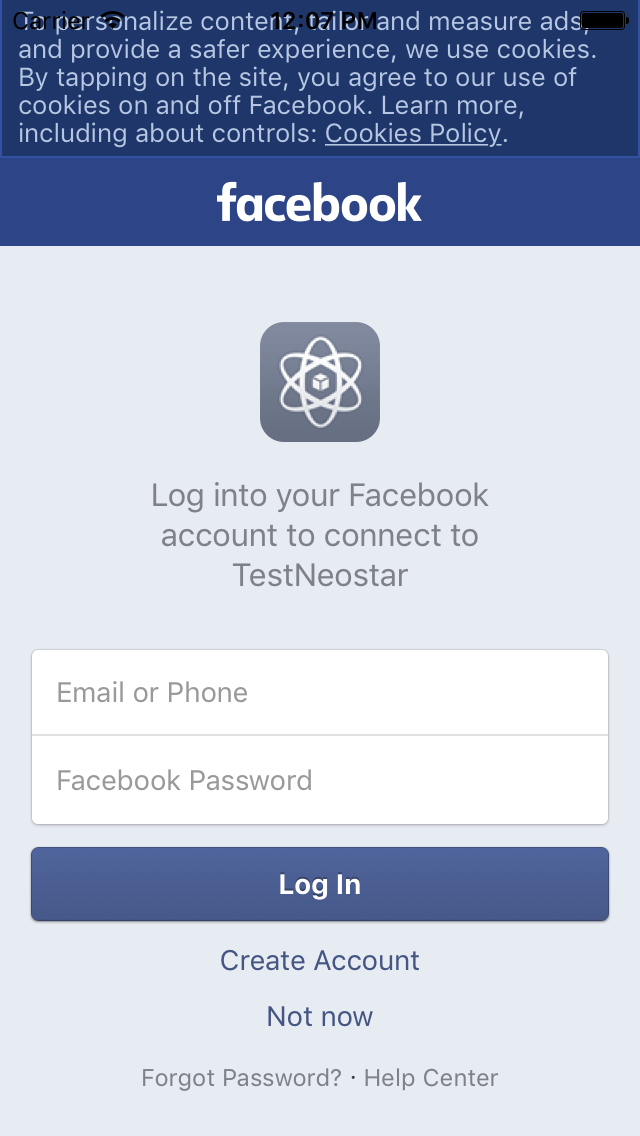Open the Create Account link
The width and height of the screenshot is (640, 1136).
click(x=320, y=961)
